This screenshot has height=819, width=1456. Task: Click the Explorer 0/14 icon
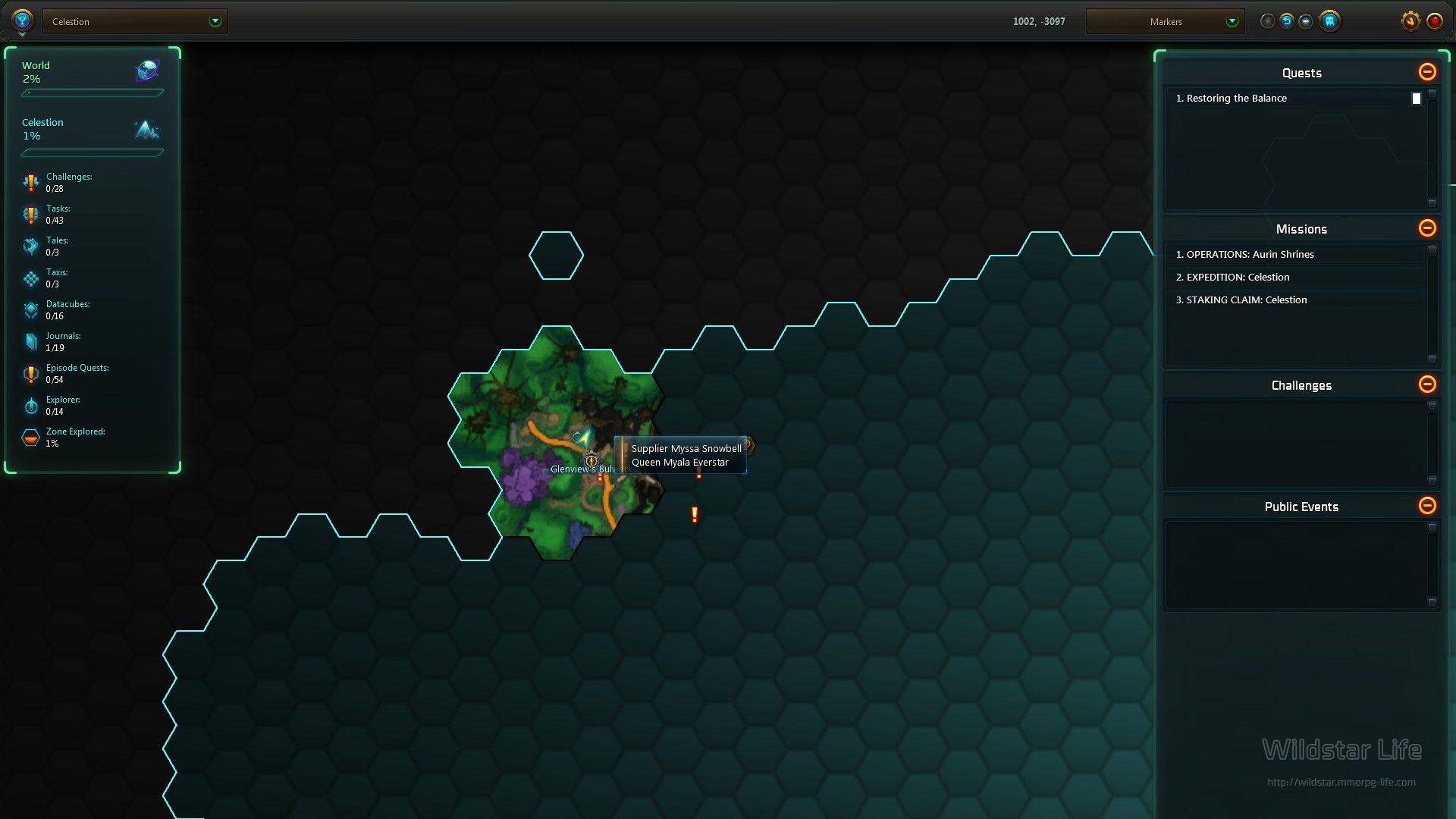click(x=30, y=406)
